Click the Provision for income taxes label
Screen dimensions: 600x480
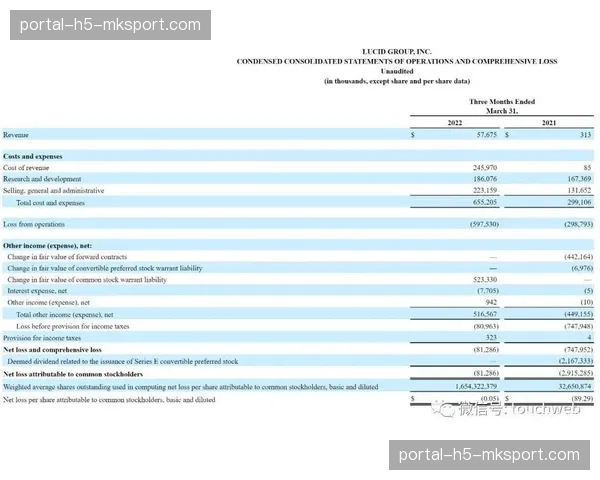[x=42, y=338]
